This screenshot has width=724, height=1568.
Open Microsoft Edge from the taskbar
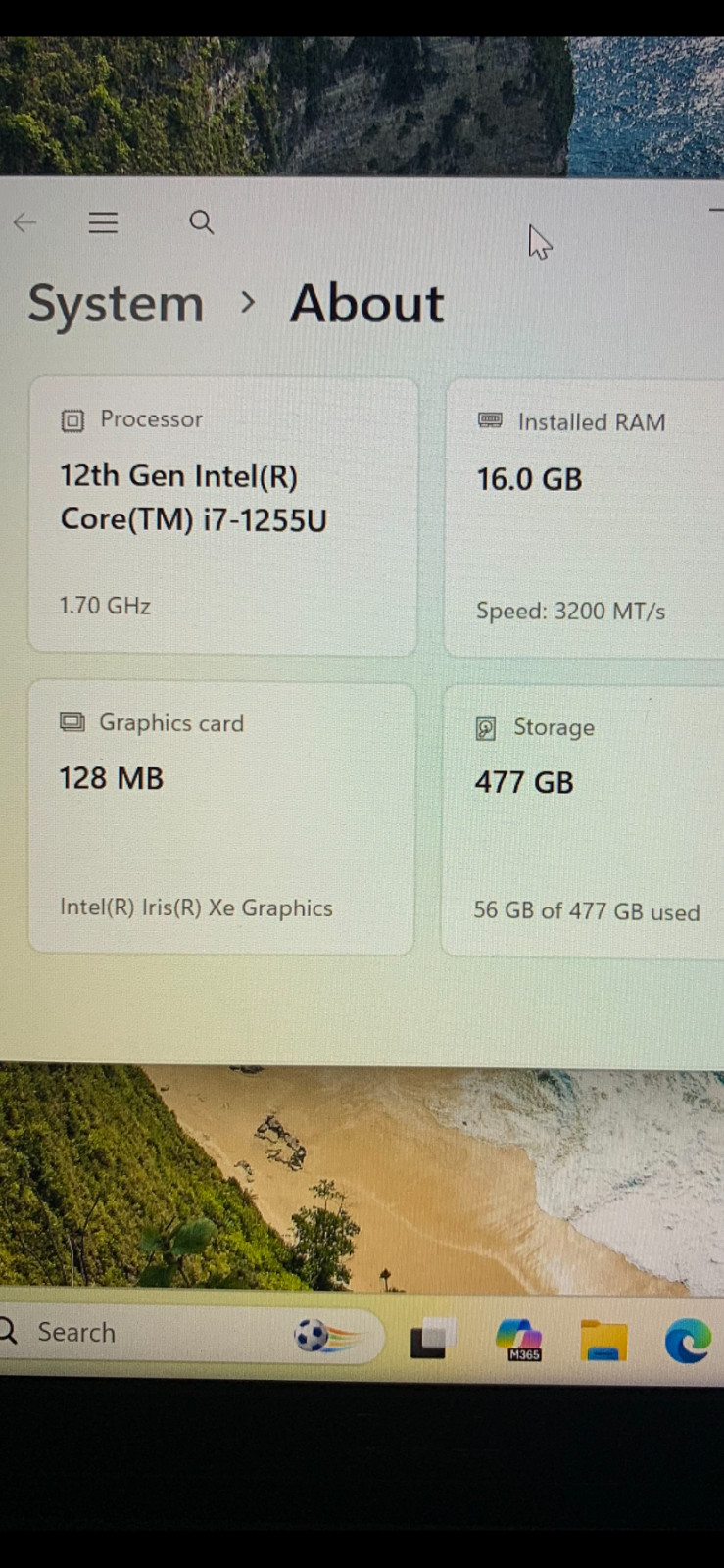pyautogui.click(x=688, y=1341)
